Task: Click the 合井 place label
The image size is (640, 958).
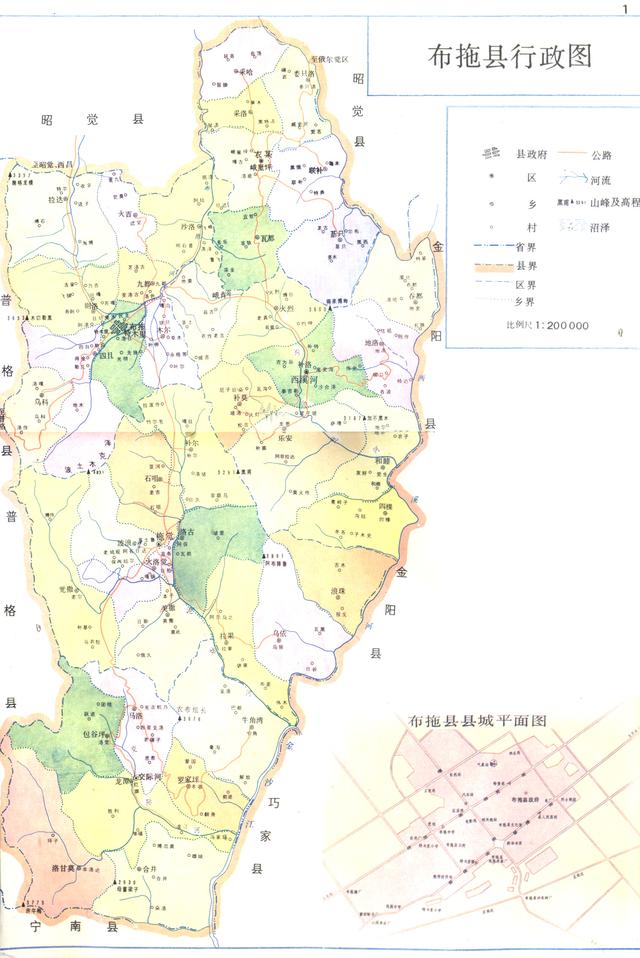Action: [x=150, y=868]
